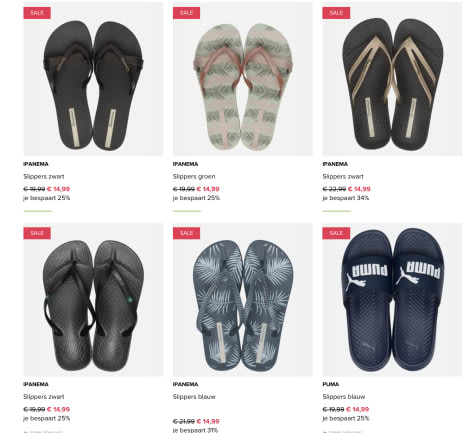Click the 'je bespaart 31%' savings text

(195, 430)
